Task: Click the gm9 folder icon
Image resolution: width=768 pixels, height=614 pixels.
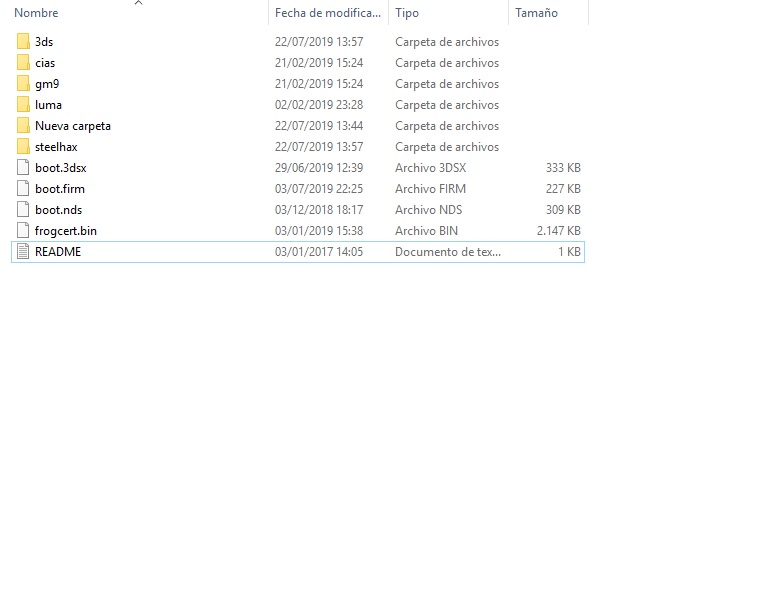Action: 23,84
